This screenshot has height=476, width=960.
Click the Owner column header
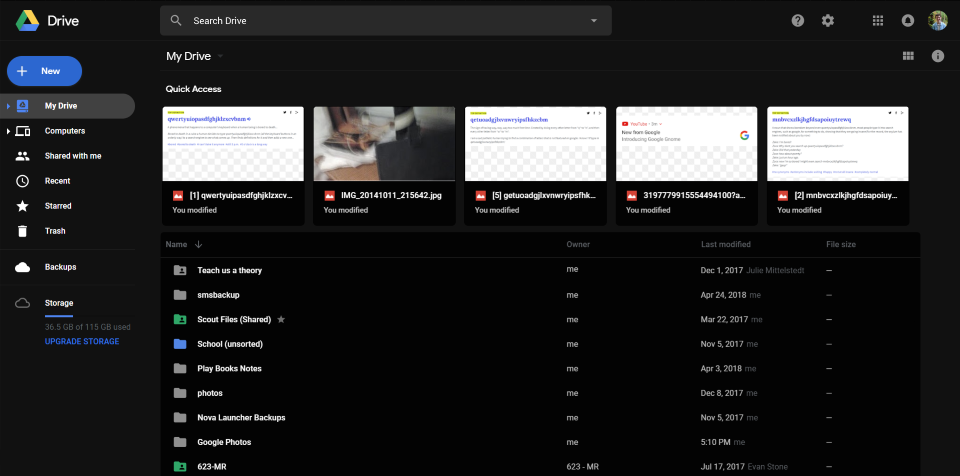[578, 244]
